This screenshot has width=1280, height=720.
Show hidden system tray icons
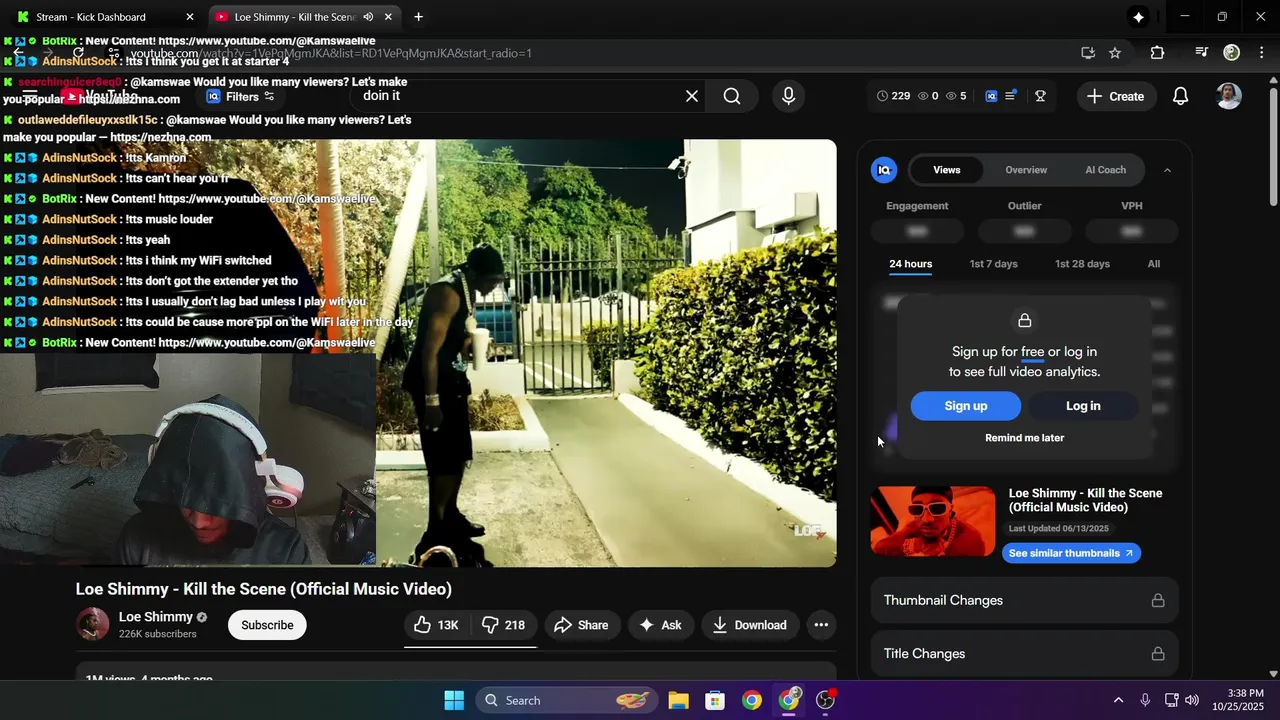coord(1118,700)
